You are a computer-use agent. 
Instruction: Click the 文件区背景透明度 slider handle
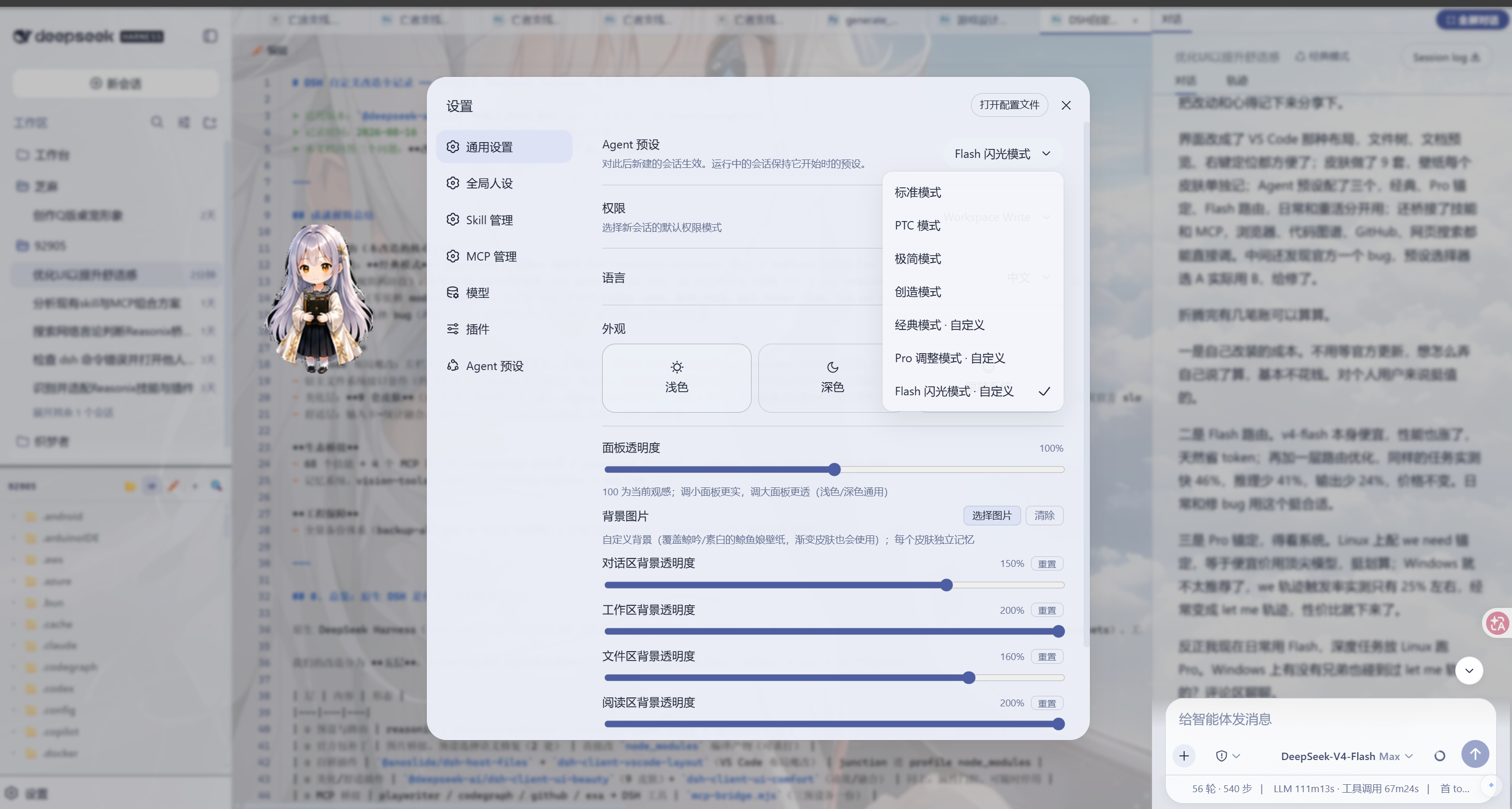coord(968,678)
